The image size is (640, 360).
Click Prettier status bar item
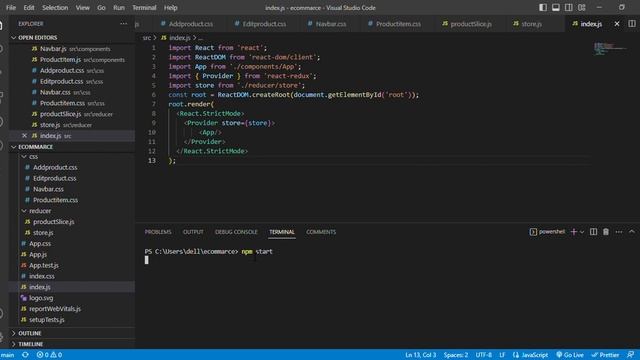605,355
